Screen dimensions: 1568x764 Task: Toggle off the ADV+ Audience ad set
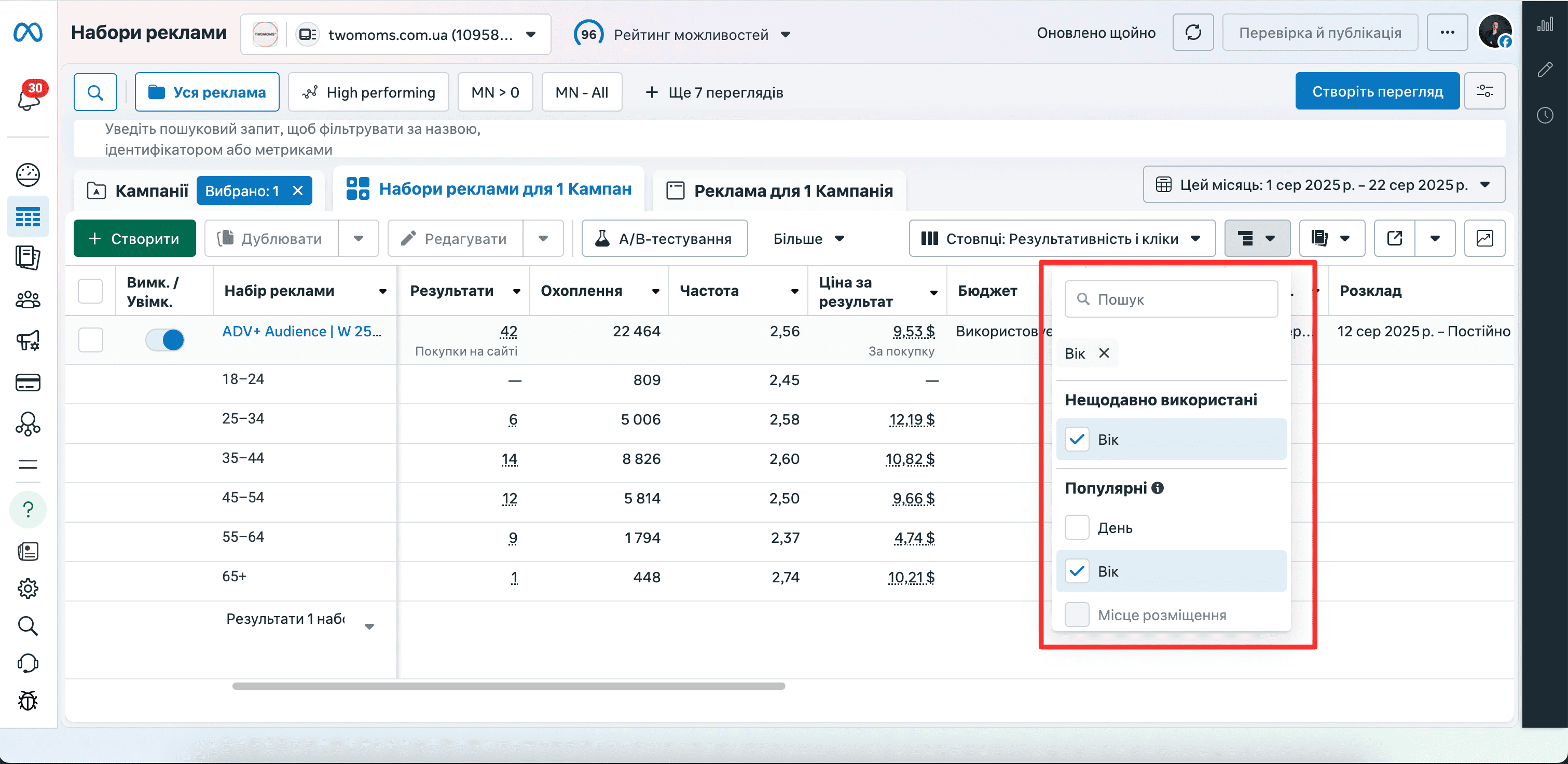click(165, 339)
